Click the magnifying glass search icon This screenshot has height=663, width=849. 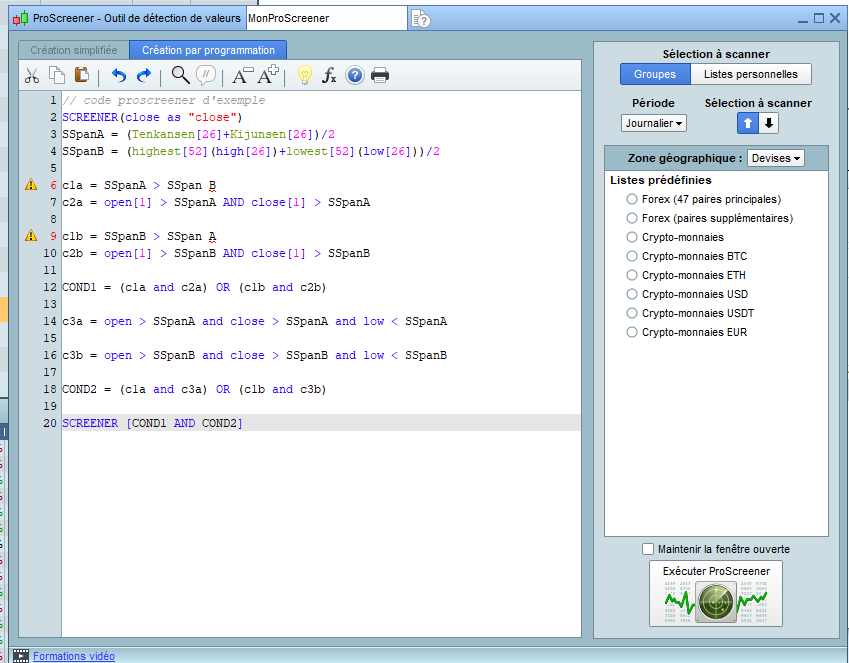pyautogui.click(x=180, y=75)
